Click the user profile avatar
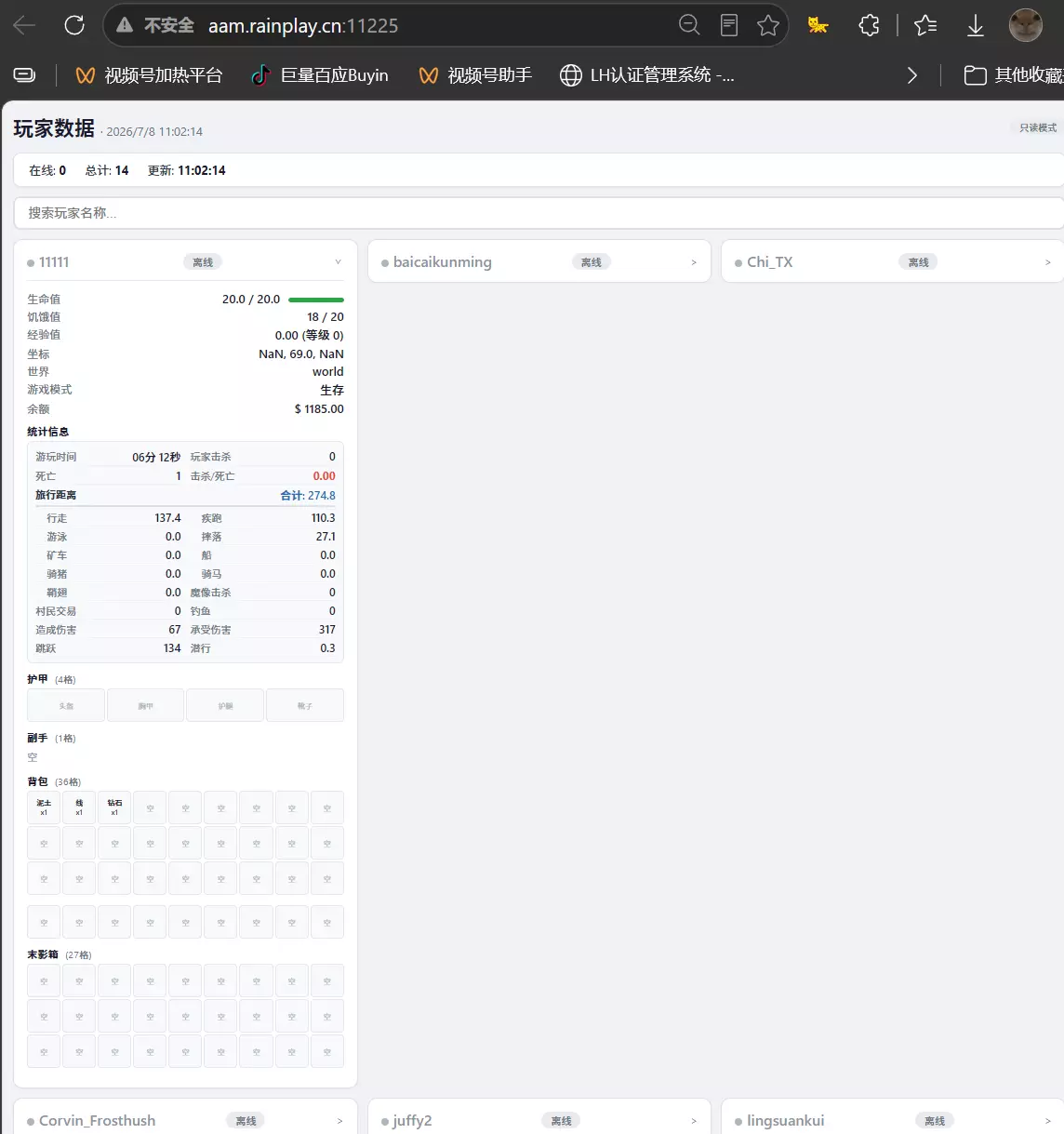 tap(1026, 25)
